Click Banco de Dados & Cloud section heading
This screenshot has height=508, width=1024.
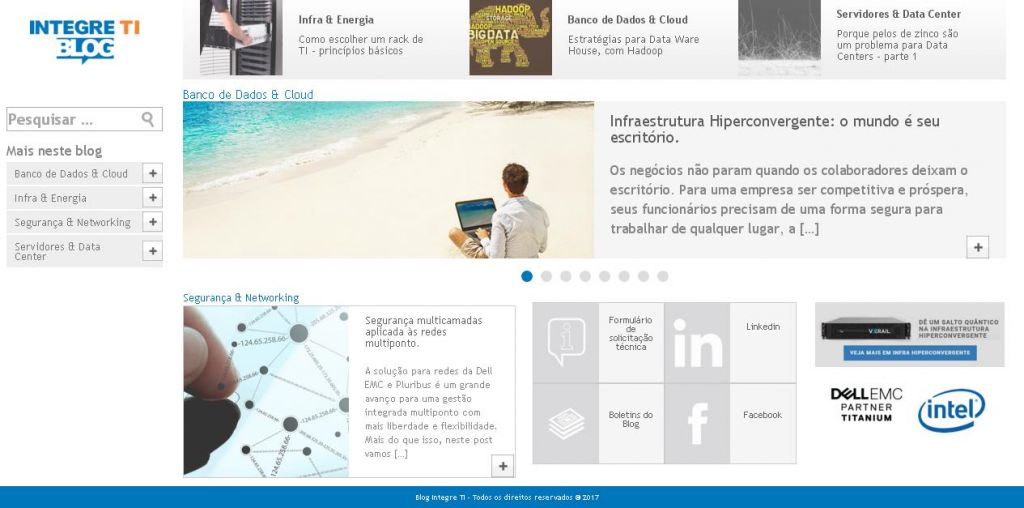coord(248,95)
